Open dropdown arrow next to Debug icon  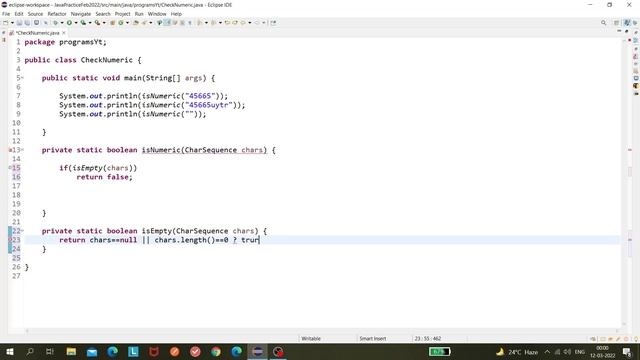click(x=62, y=23)
